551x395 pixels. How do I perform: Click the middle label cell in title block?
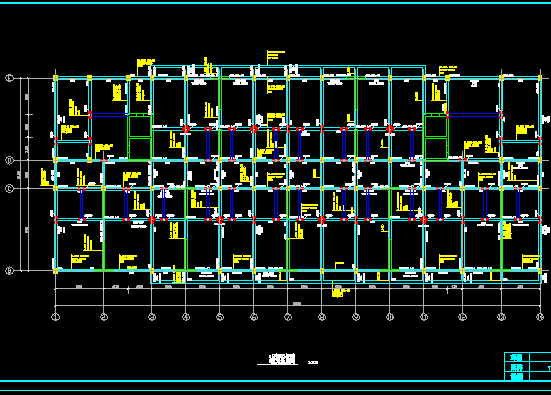tap(517, 367)
